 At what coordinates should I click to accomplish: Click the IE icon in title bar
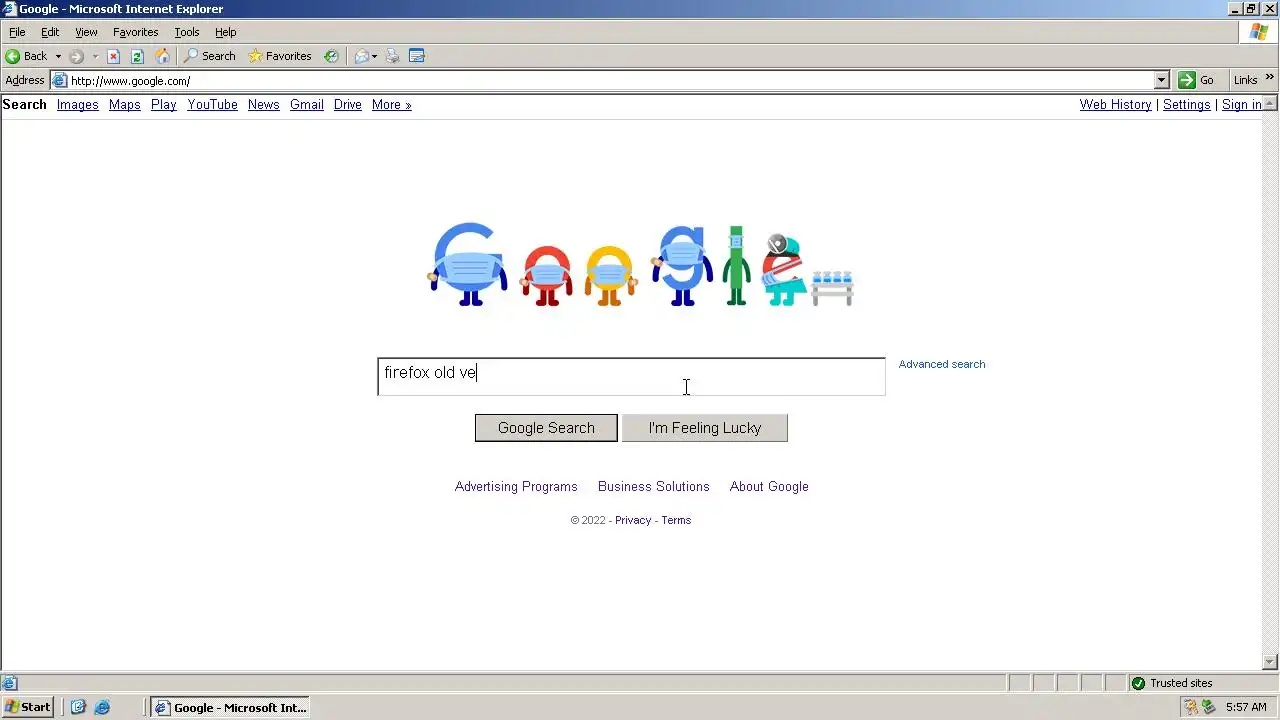(x=9, y=9)
